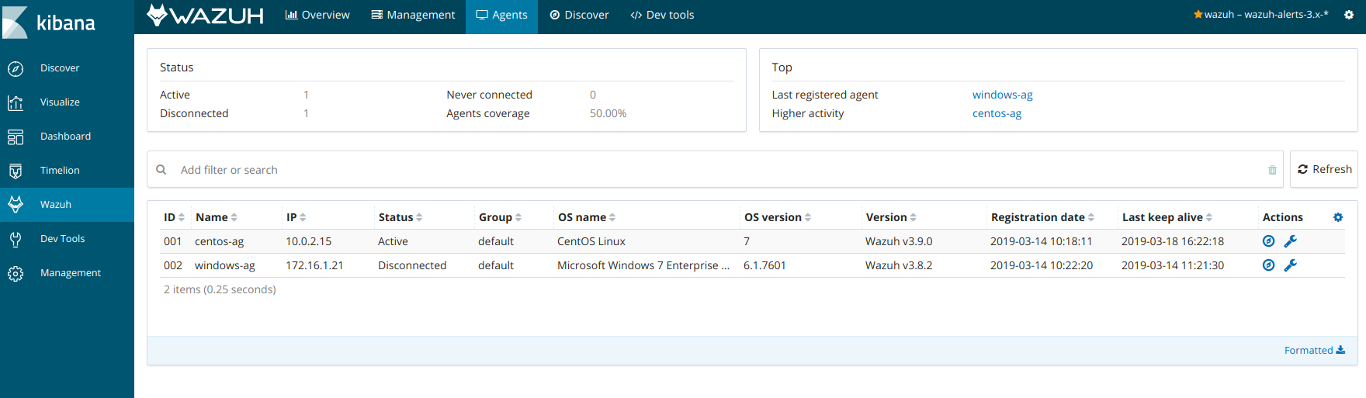The height and width of the screenshot is (398, 1366).
Task: Click the Wazuh logo in top bar
Action: click(205, 15)
